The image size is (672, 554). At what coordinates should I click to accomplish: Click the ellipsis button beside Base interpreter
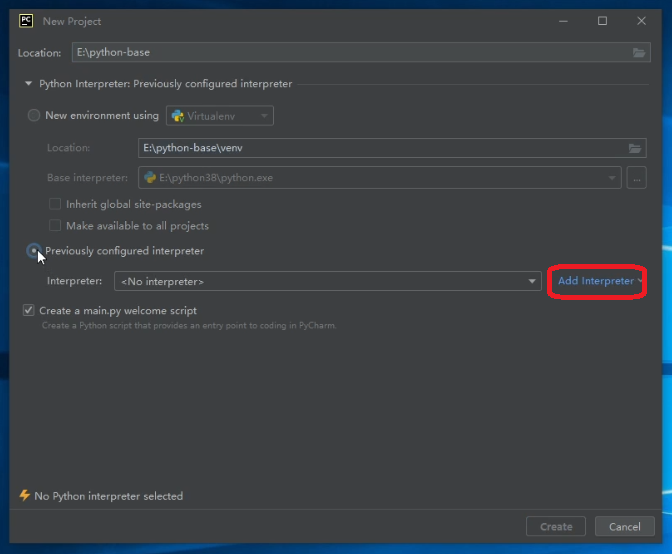point(636,178)
